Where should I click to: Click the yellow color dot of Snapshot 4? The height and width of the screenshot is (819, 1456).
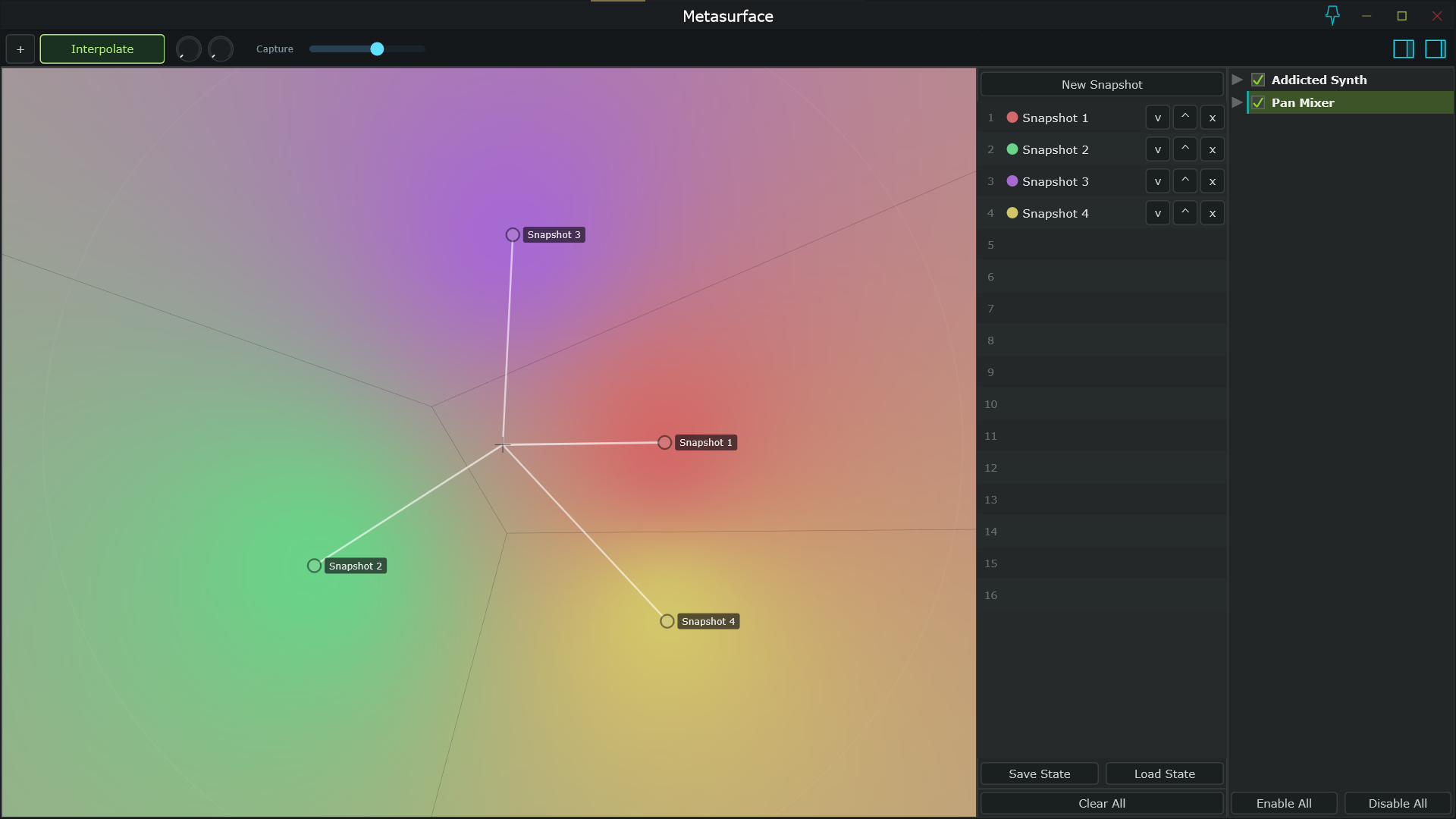(x=1012, y=213)
